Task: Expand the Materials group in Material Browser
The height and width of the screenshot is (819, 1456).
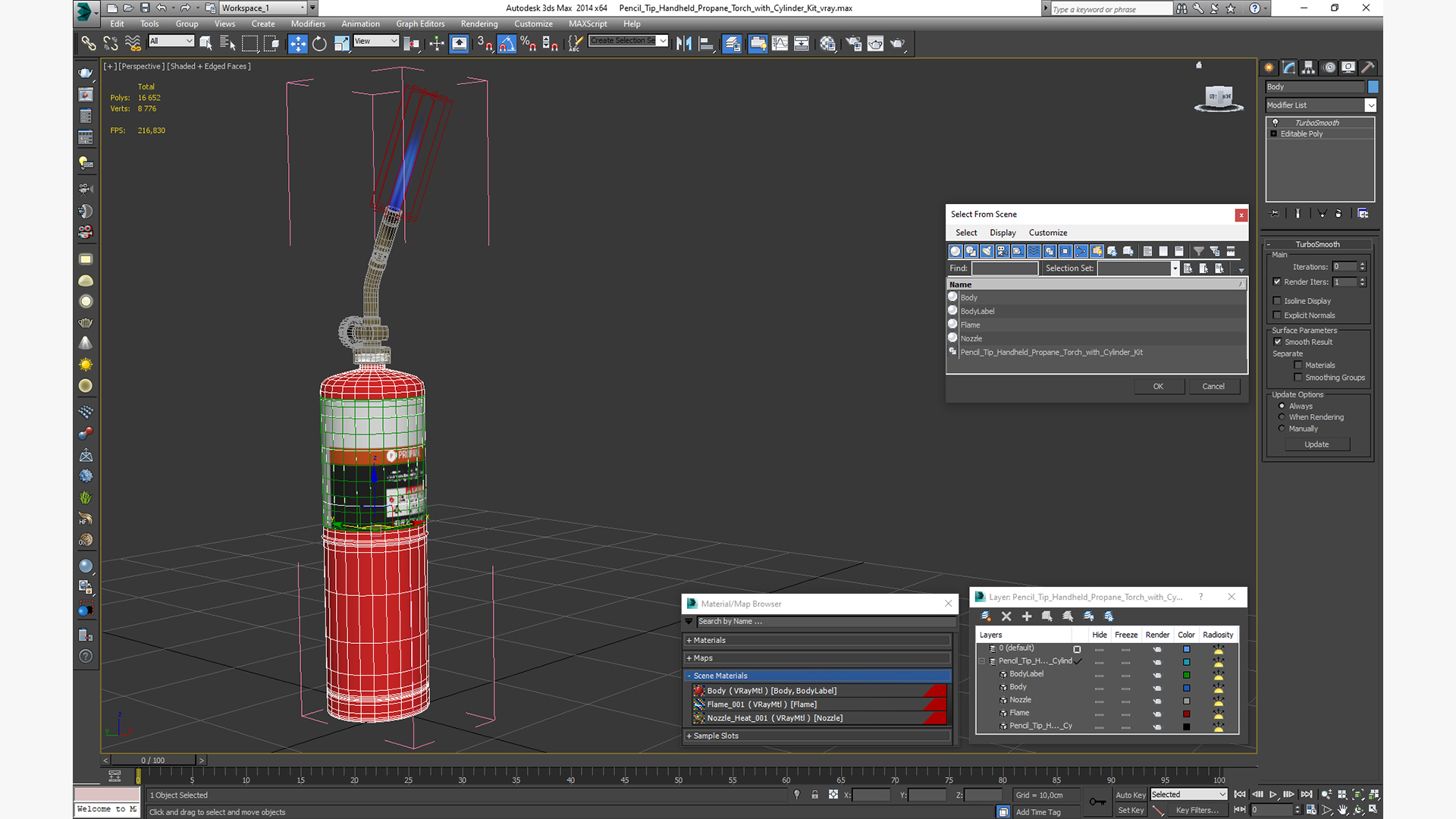Action: [x=817, y=641]
